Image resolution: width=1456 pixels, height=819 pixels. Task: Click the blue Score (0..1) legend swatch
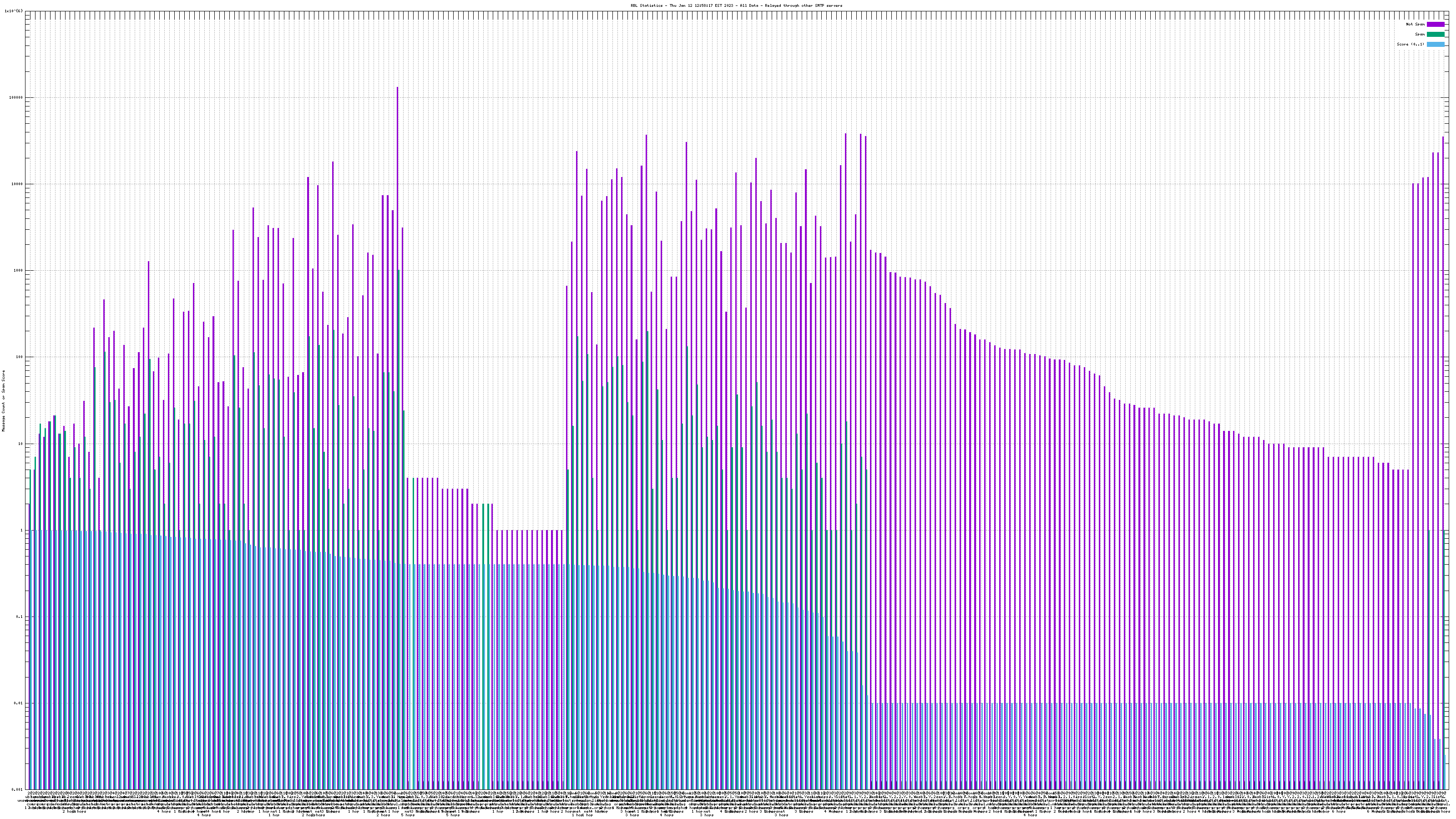pyautogui.click(x=1436, y=44)
